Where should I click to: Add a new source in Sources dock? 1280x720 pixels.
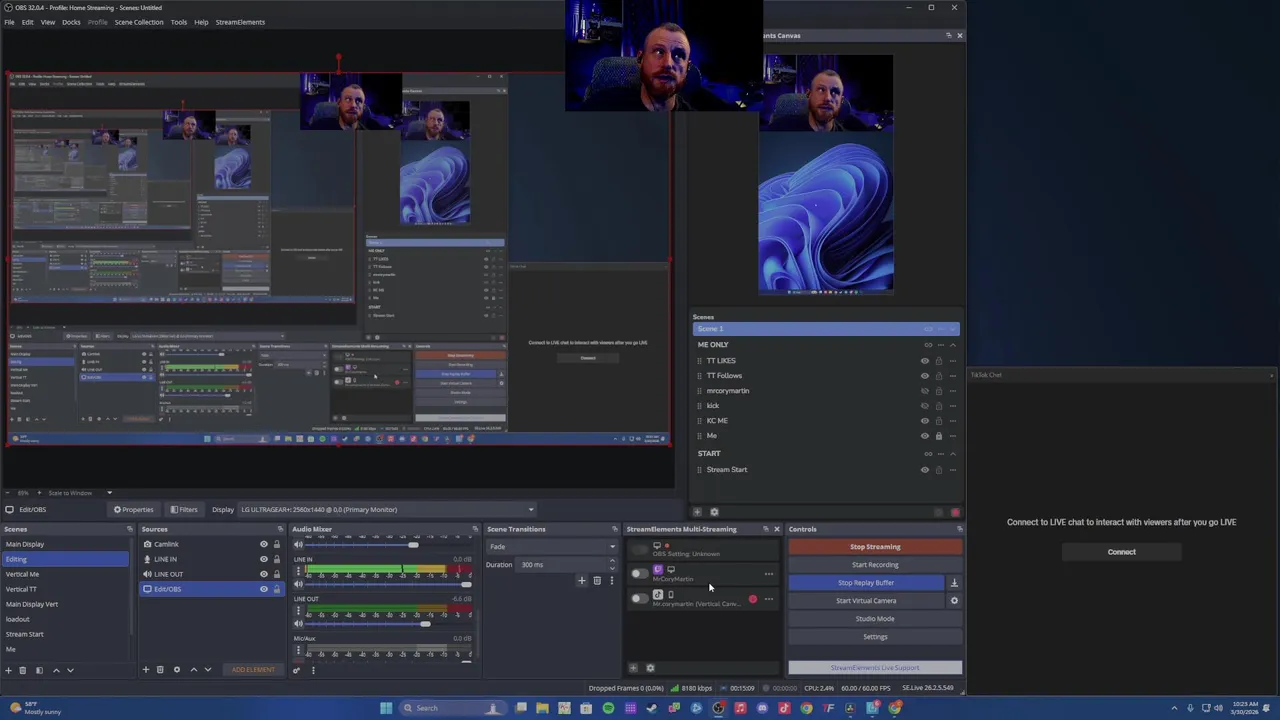click(x=145, y=670)
